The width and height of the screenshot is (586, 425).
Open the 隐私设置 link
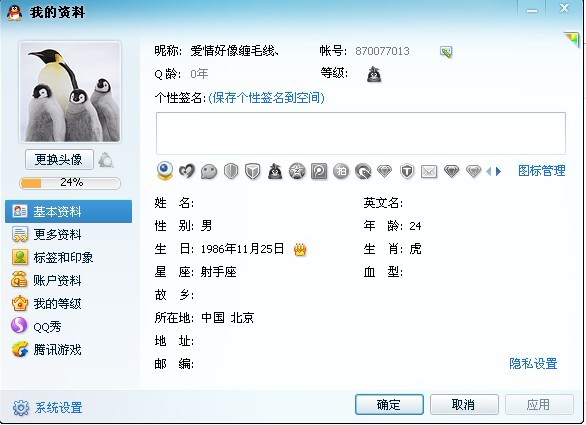(533, 363)
